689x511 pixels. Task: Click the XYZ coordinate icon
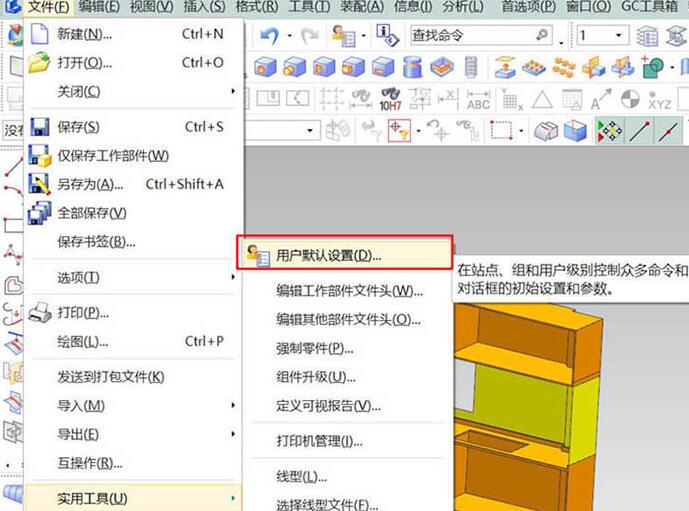pos(660,100)
